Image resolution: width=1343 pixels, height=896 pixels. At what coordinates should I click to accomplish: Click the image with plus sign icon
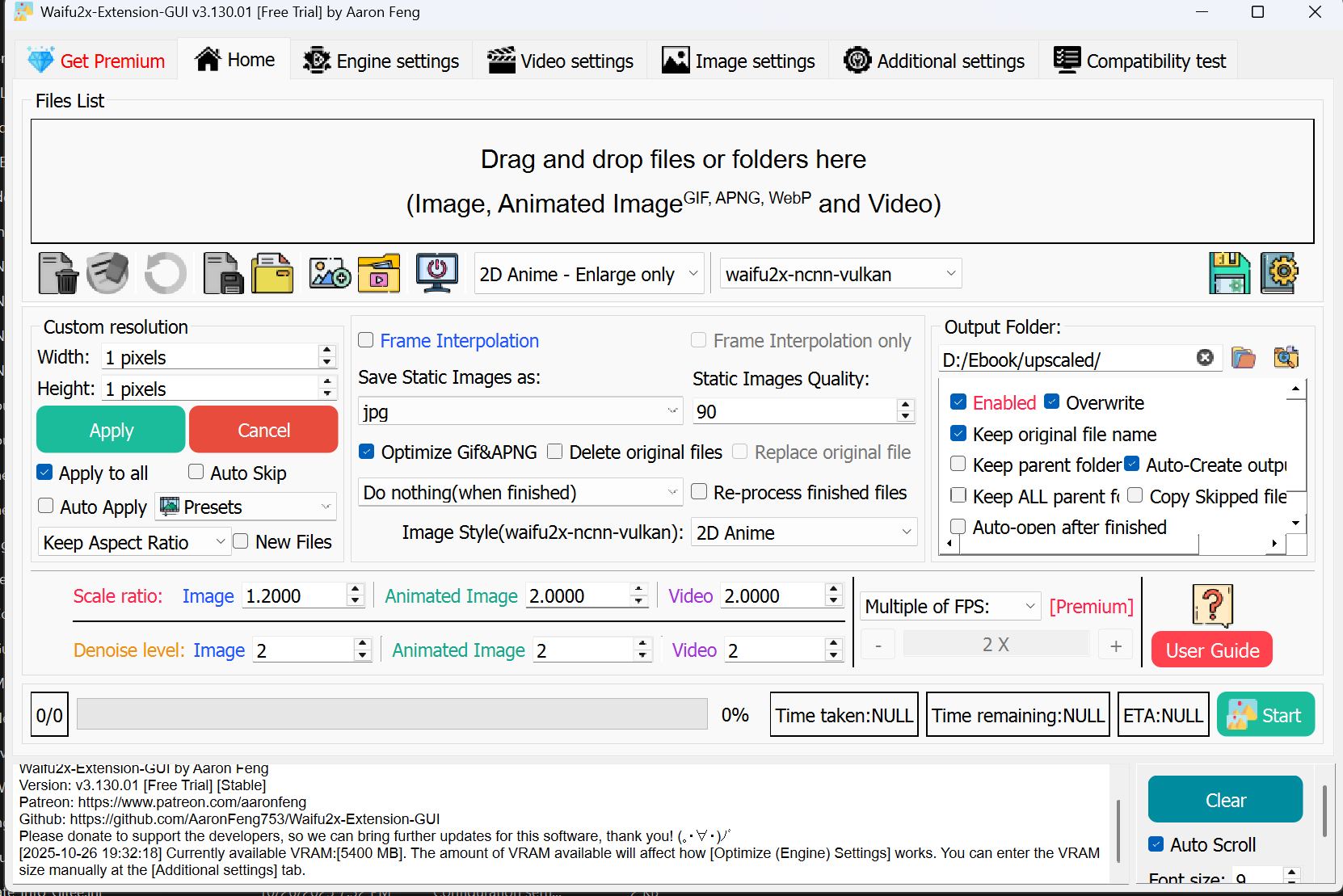click(x=330, y=274)
